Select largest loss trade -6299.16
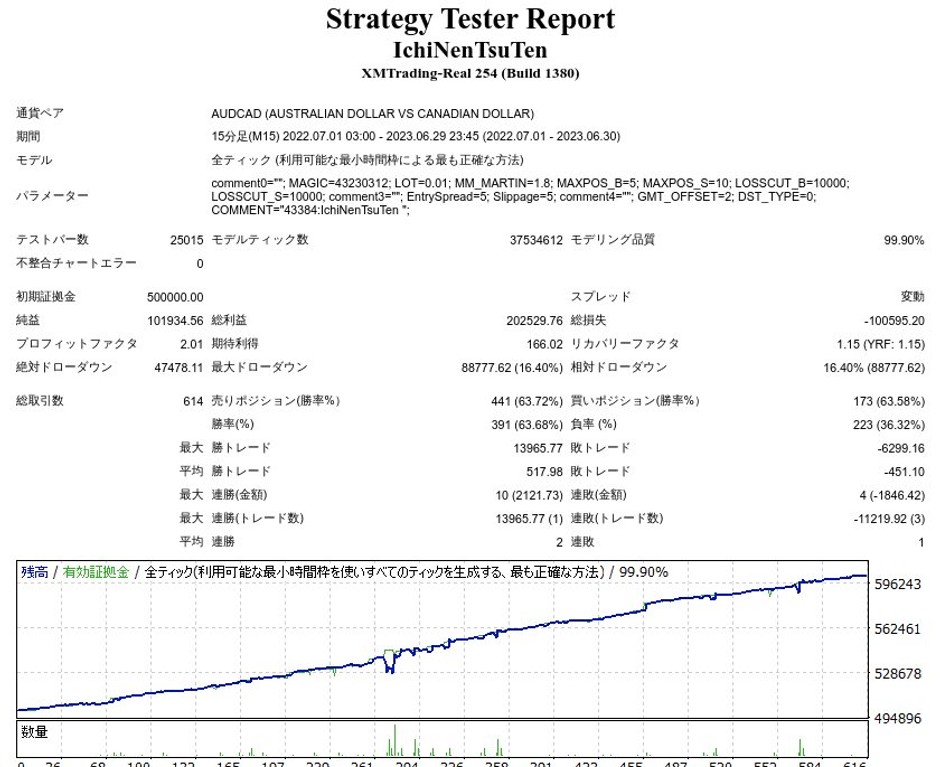The image size is (940, 767). pos(900,448)
